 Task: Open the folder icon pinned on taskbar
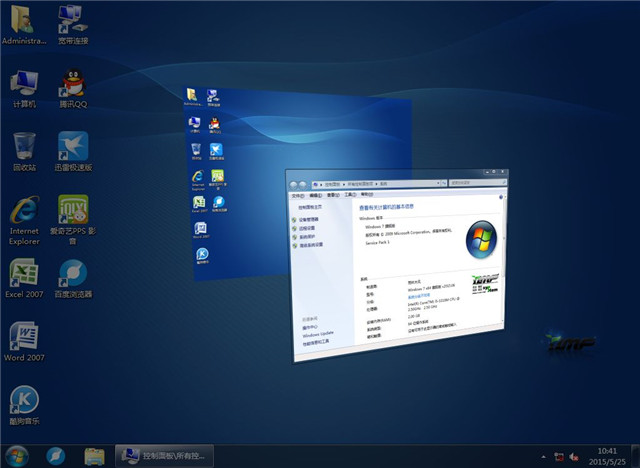[x=95, y=455]
